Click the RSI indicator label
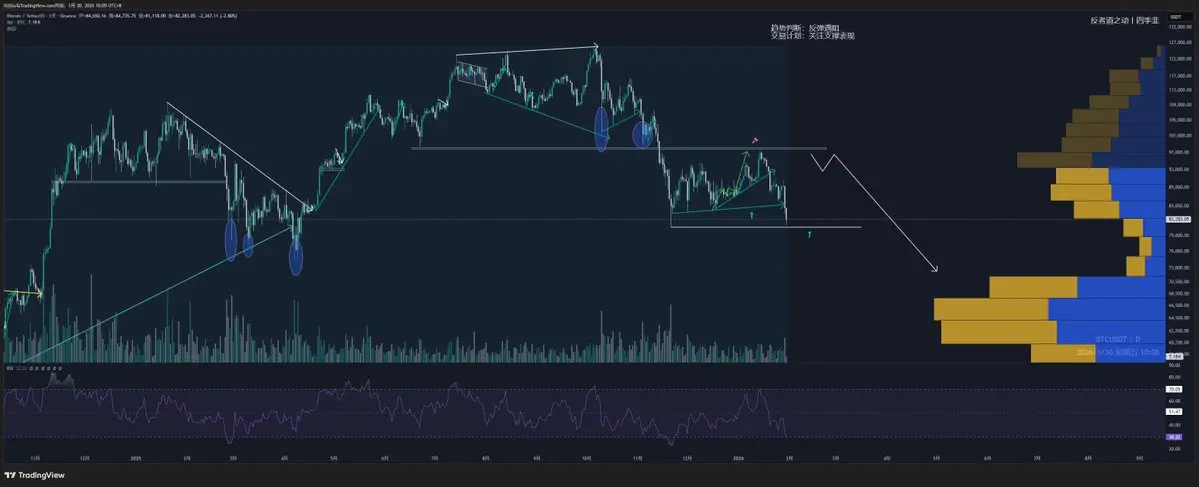Viewport: 1199px width, 487px height. (x=11, y=368)
